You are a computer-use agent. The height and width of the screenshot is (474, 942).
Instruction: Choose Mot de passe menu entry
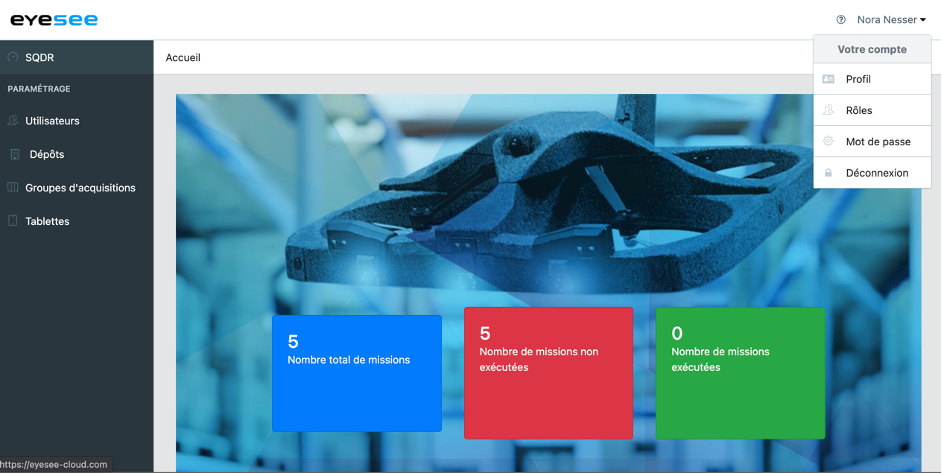pyautogui.click(x=872, y=142)
